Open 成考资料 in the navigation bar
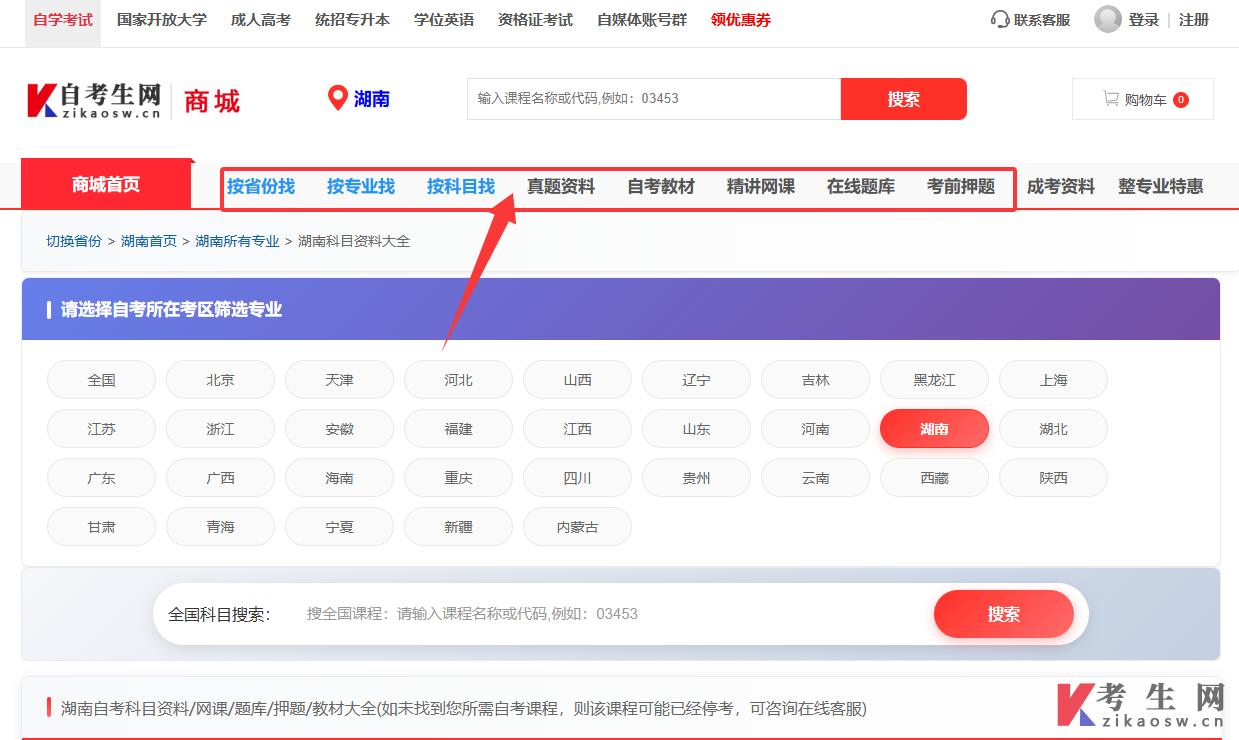This screenshot has height=740, width=1239. click(x=1061, y=186)
